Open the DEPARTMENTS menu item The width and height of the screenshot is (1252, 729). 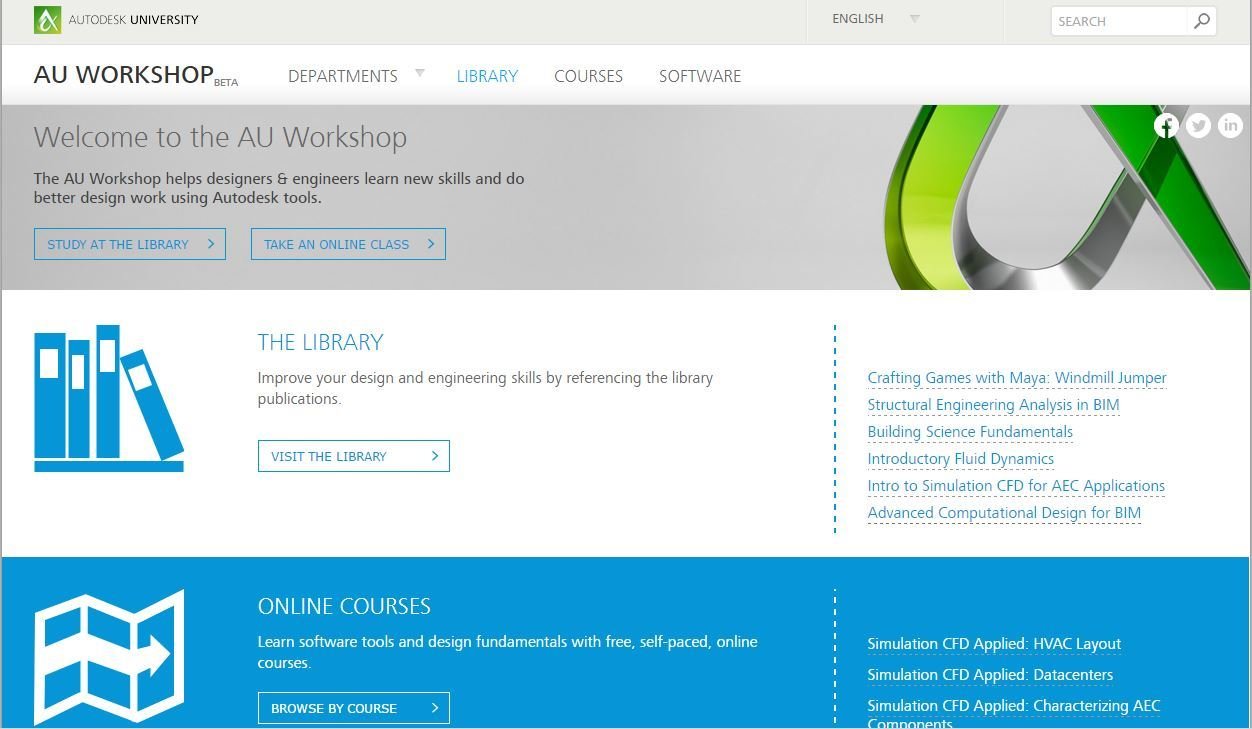pos(342,76)
